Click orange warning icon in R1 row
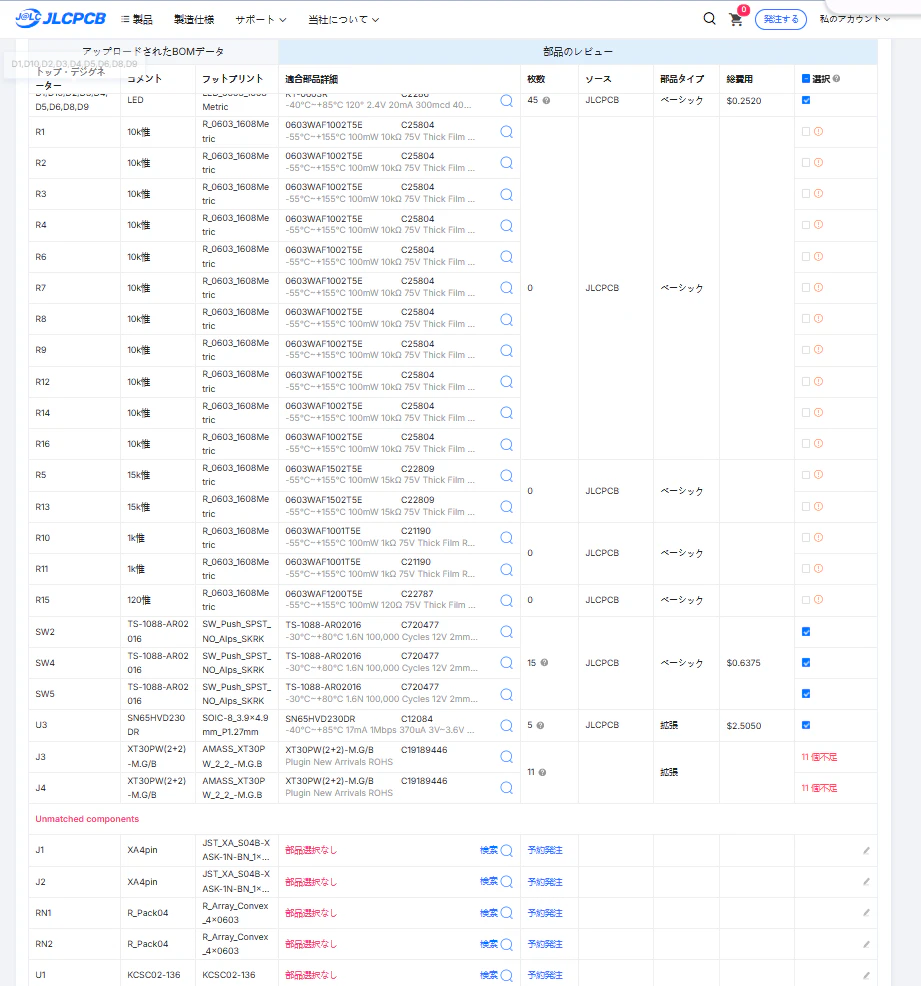The image size is (921, 986). click(819, 131)
